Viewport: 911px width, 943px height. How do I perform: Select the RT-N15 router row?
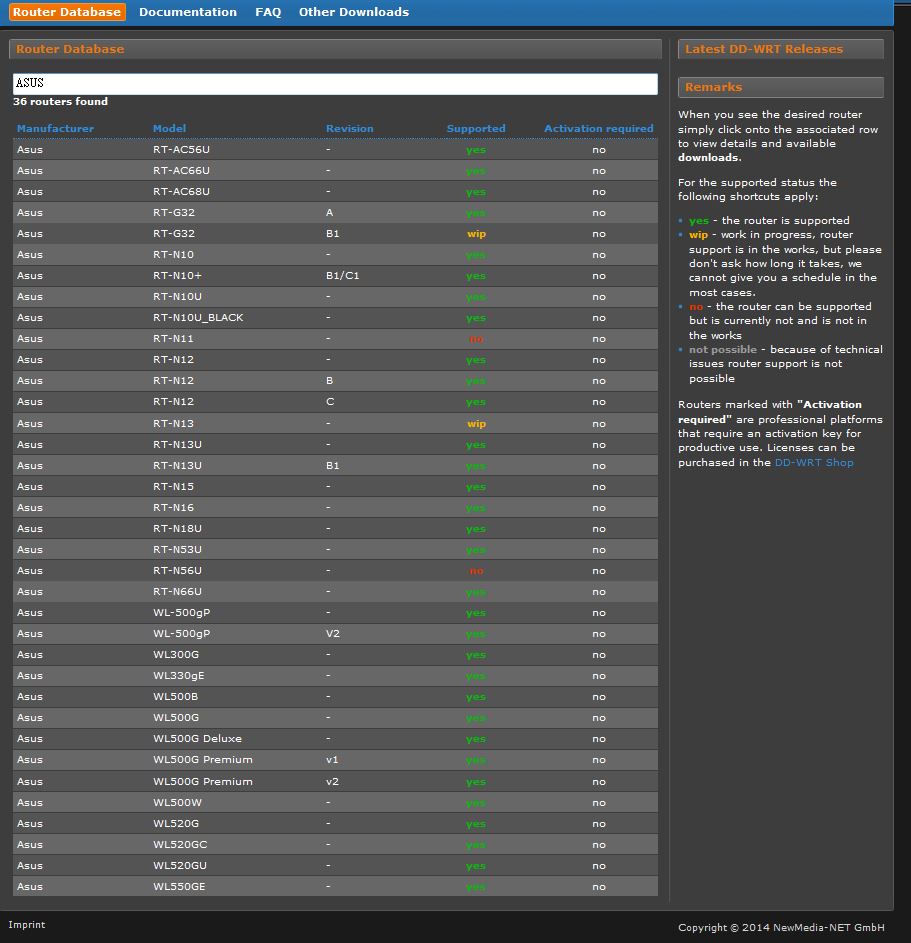pyautogui.click(x=335, y=487)
